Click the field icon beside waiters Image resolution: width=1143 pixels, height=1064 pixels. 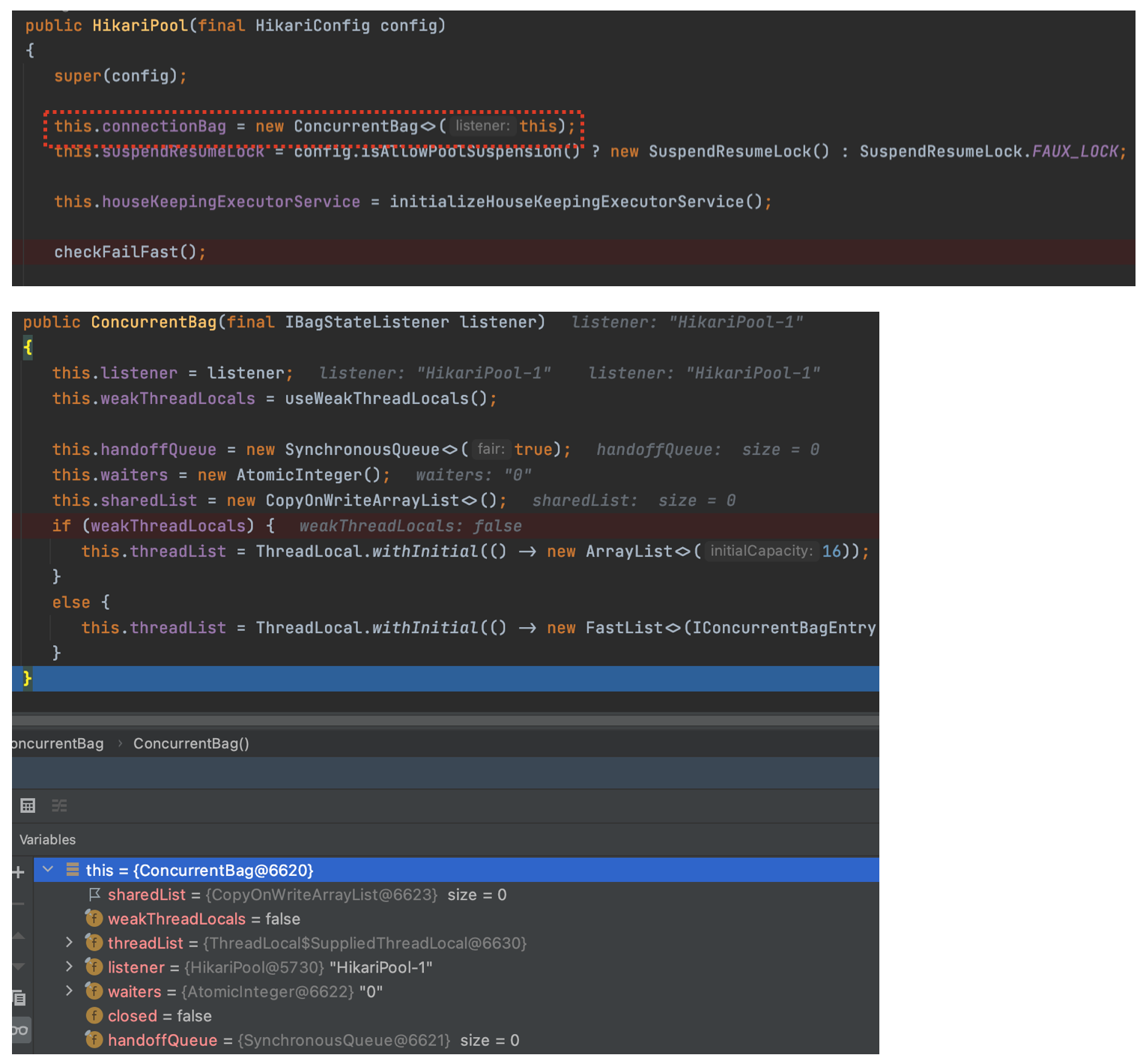tap(94, 991)
